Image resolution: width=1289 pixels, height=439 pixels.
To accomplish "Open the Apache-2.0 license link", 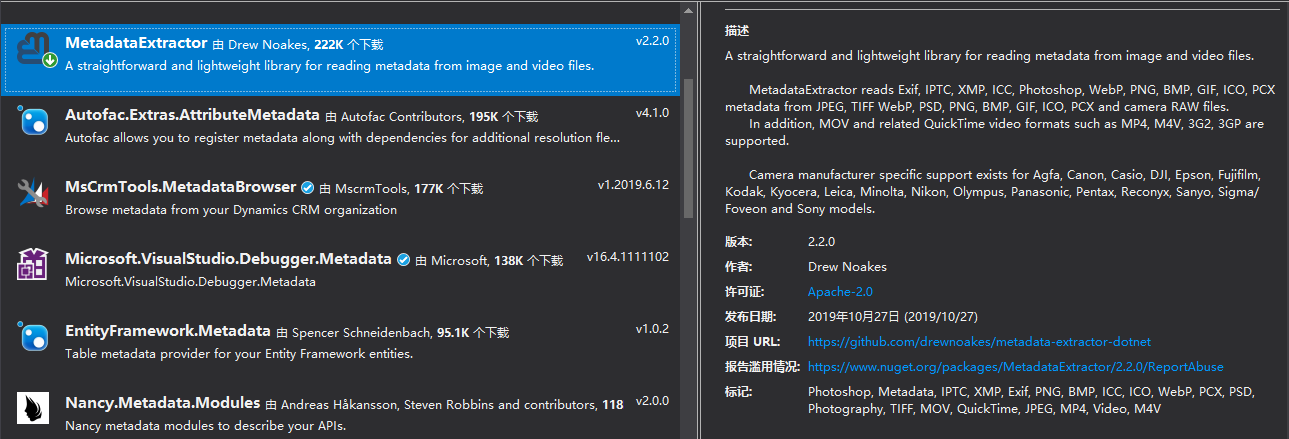I will [840, 292].
